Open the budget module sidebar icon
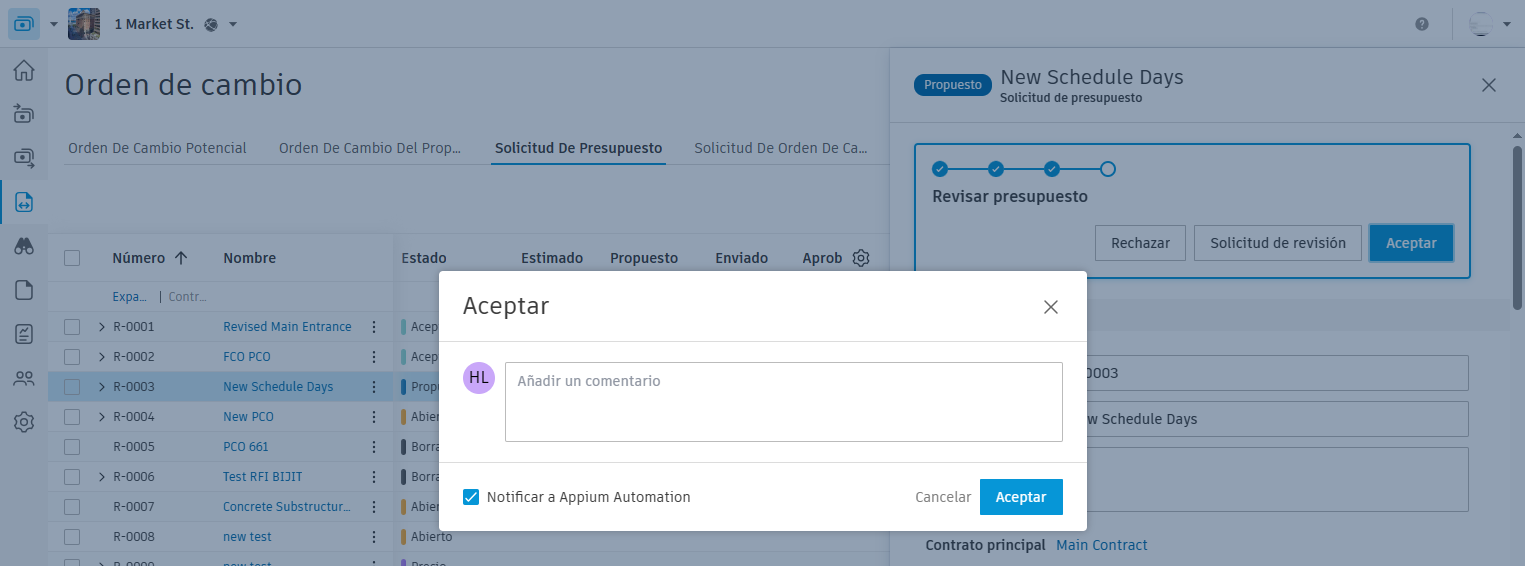The image size is (1525, 566). click(x=24, y=114)
